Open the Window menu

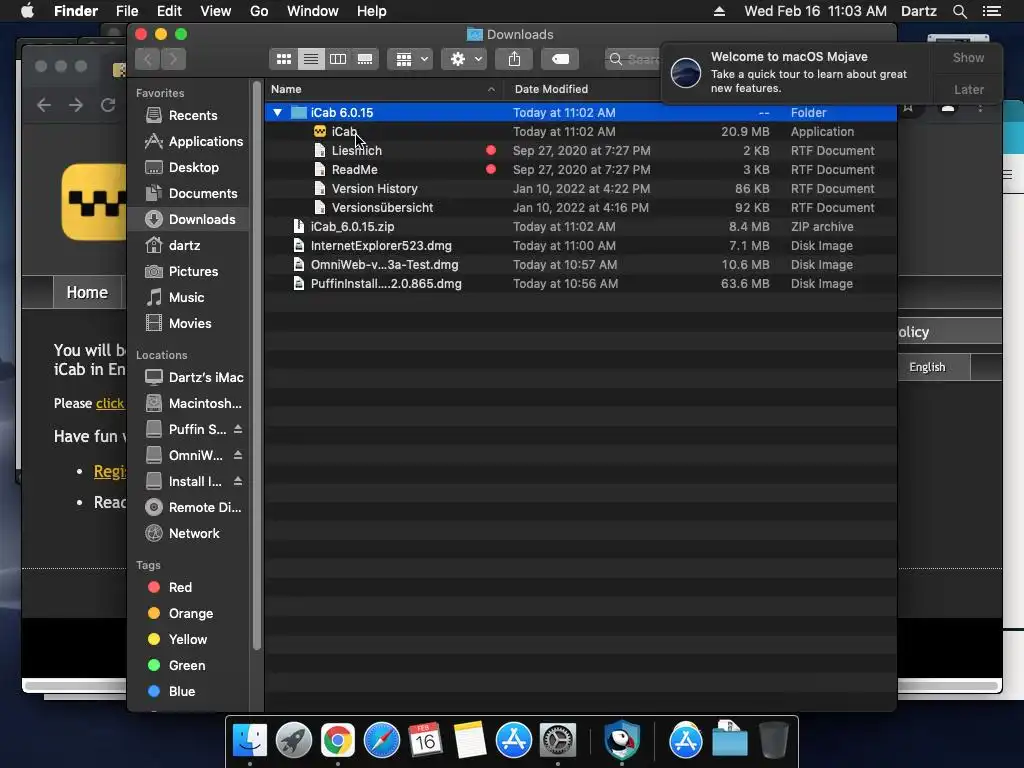pyautogui.click(x=312, y=11)
